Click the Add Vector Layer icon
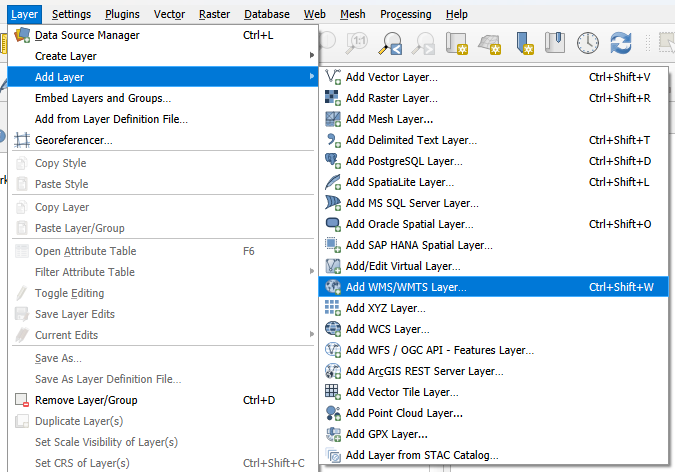Image resolution: width=675 pixels, height=472 pixels. [334, 77]
